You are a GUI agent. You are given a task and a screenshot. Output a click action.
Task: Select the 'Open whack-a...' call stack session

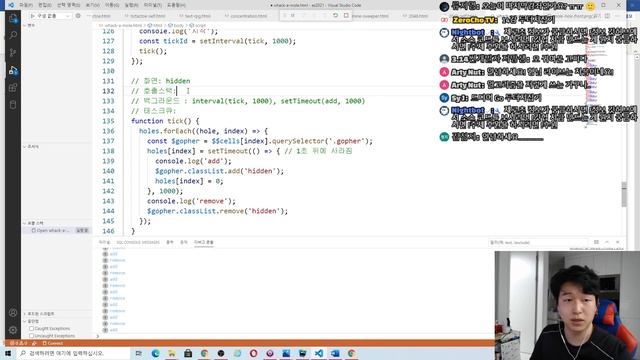(x=57, y=231)
